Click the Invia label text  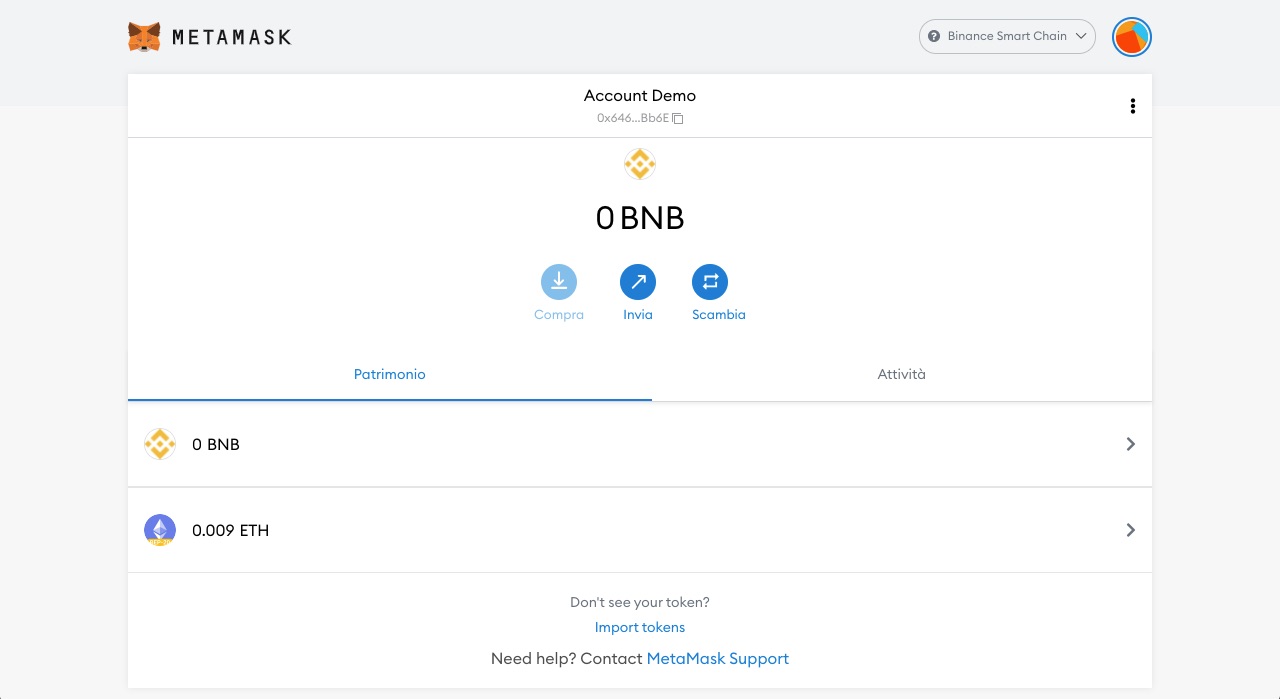click(x=638, y=315)
